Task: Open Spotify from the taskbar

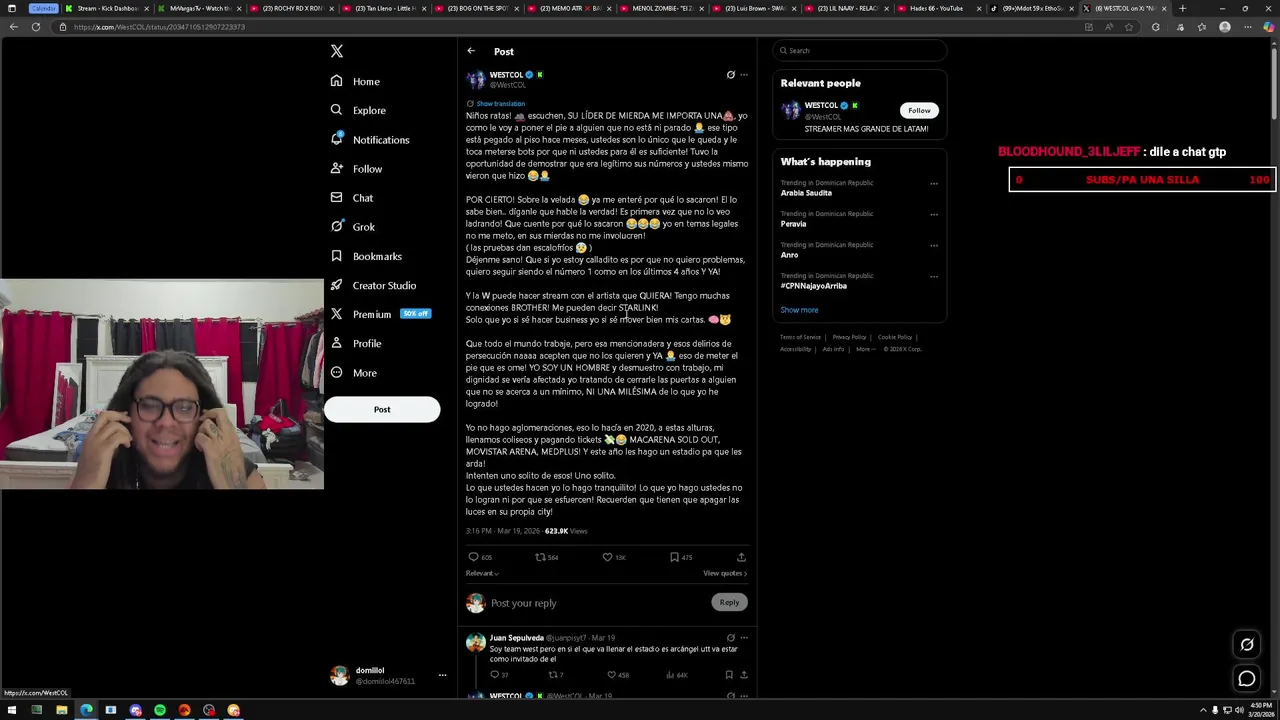Action: [x=160, y=710]
